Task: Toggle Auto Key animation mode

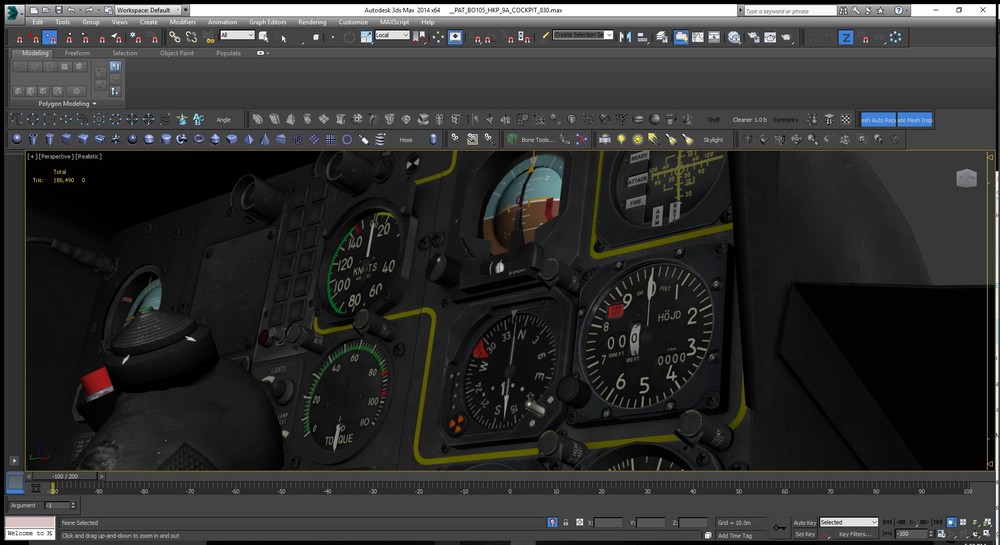Action: tap(804, 522)
